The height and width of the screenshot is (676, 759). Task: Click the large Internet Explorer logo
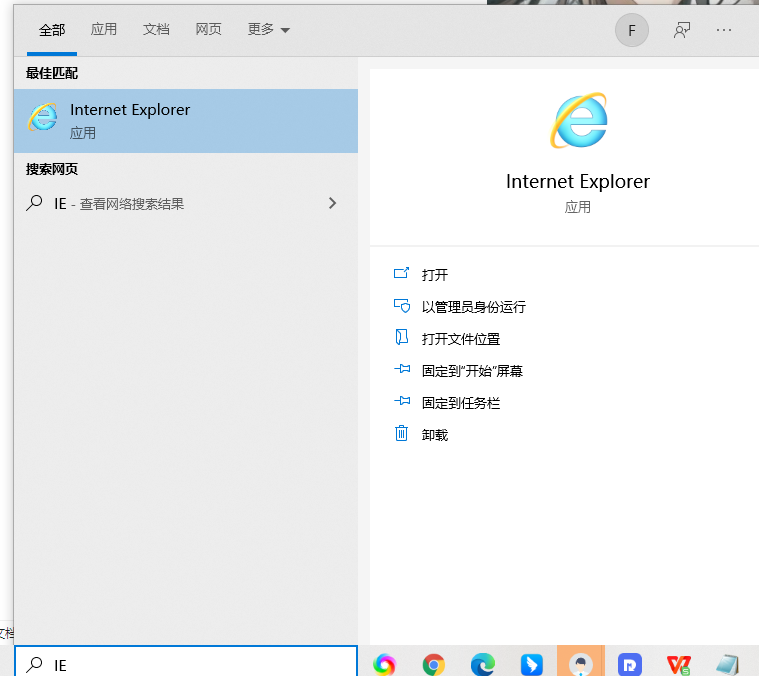578,120
